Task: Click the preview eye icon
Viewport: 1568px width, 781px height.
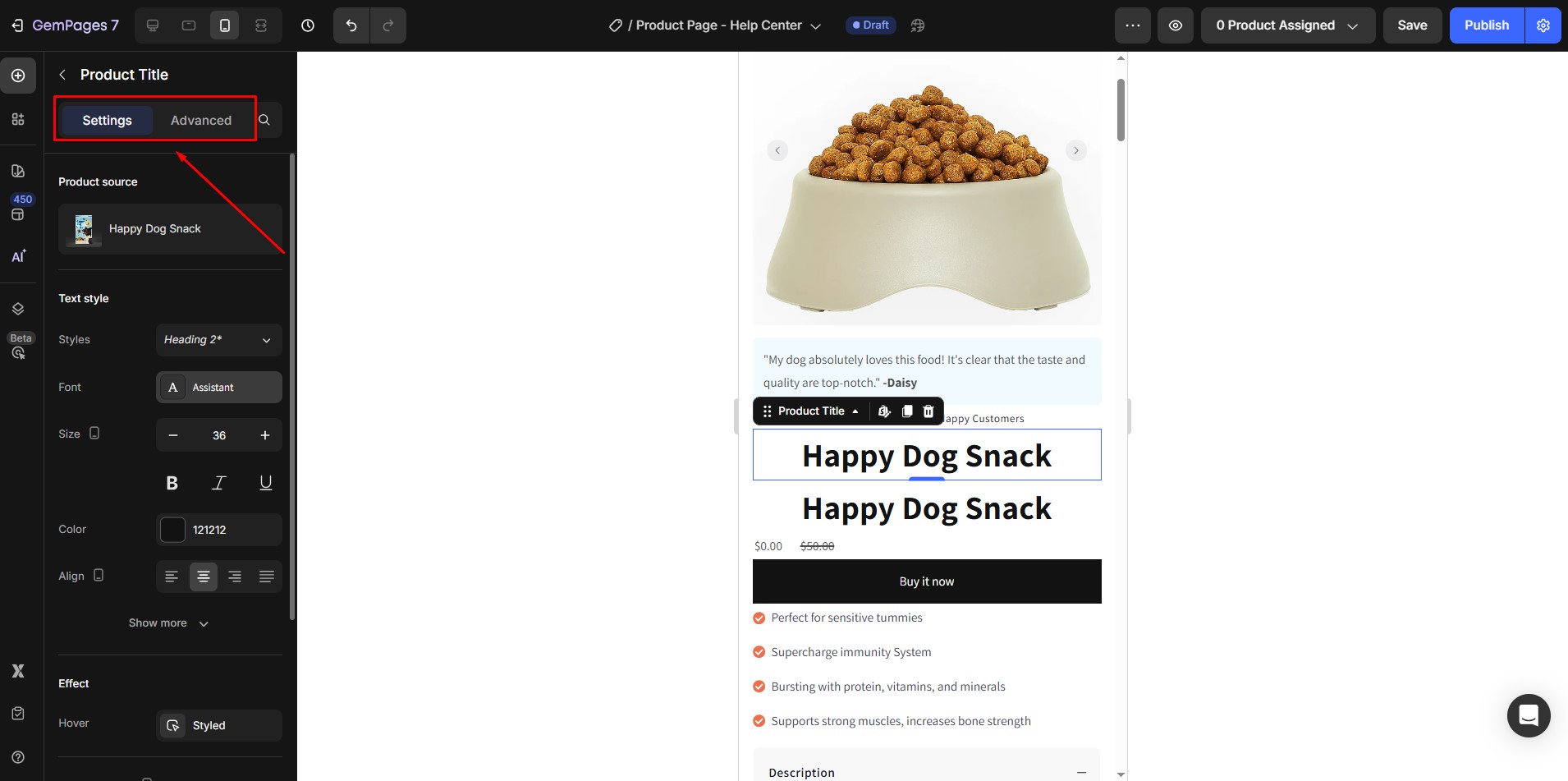Action: [x=1176, y=25]
